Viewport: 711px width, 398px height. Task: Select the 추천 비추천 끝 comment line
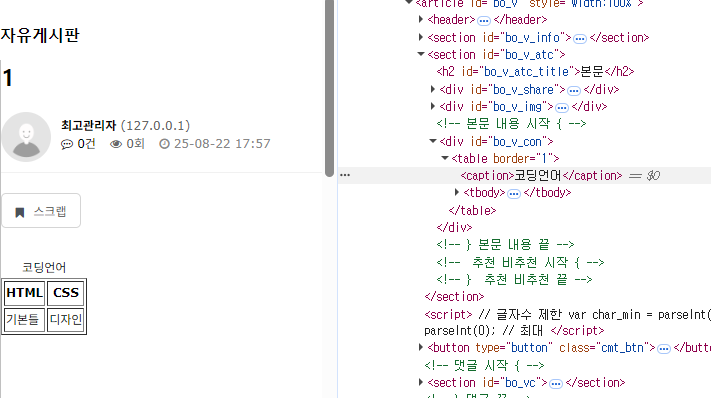point(514,280)
